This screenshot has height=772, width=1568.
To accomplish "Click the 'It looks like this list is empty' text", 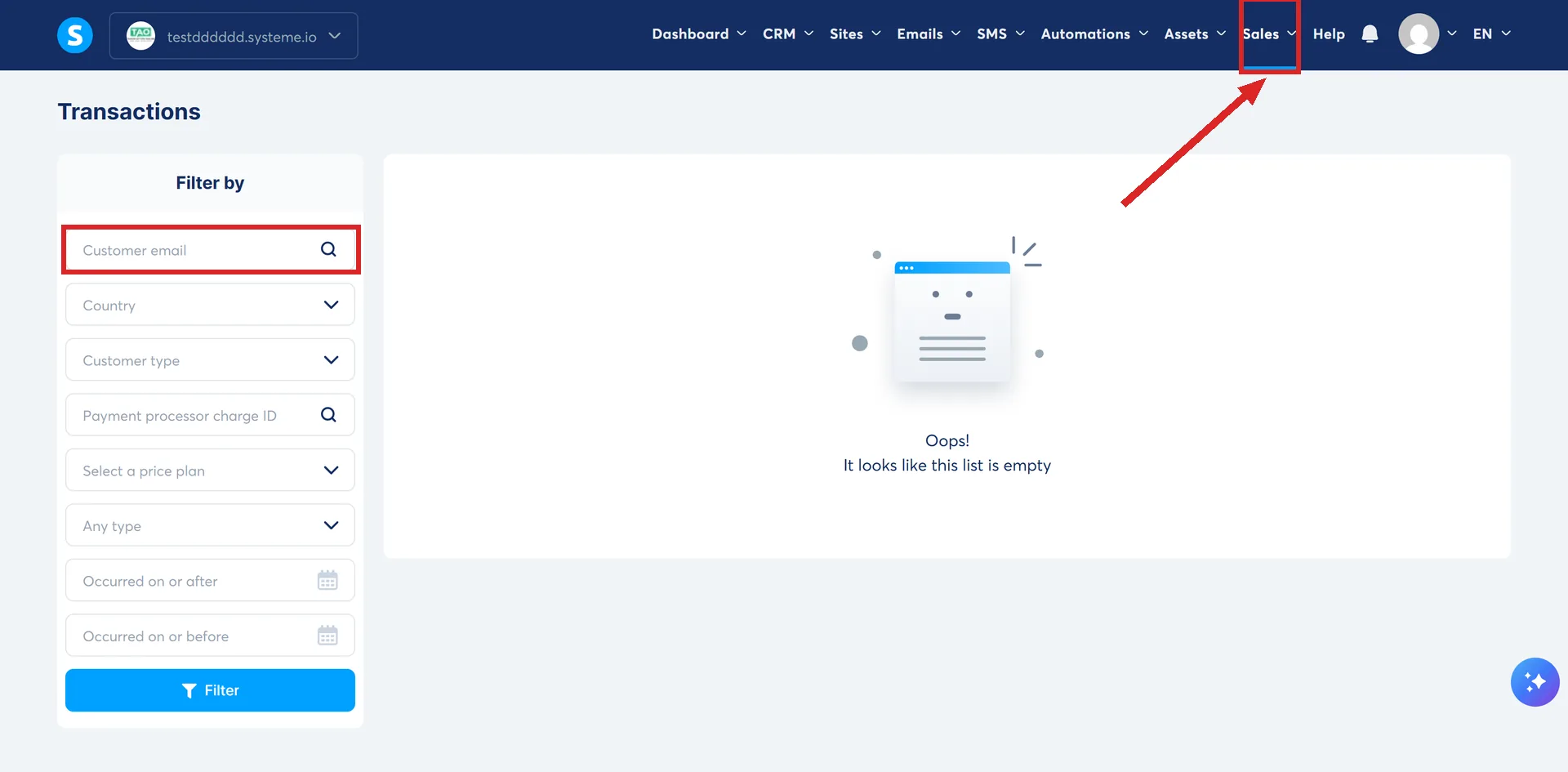I will (947, 466).
